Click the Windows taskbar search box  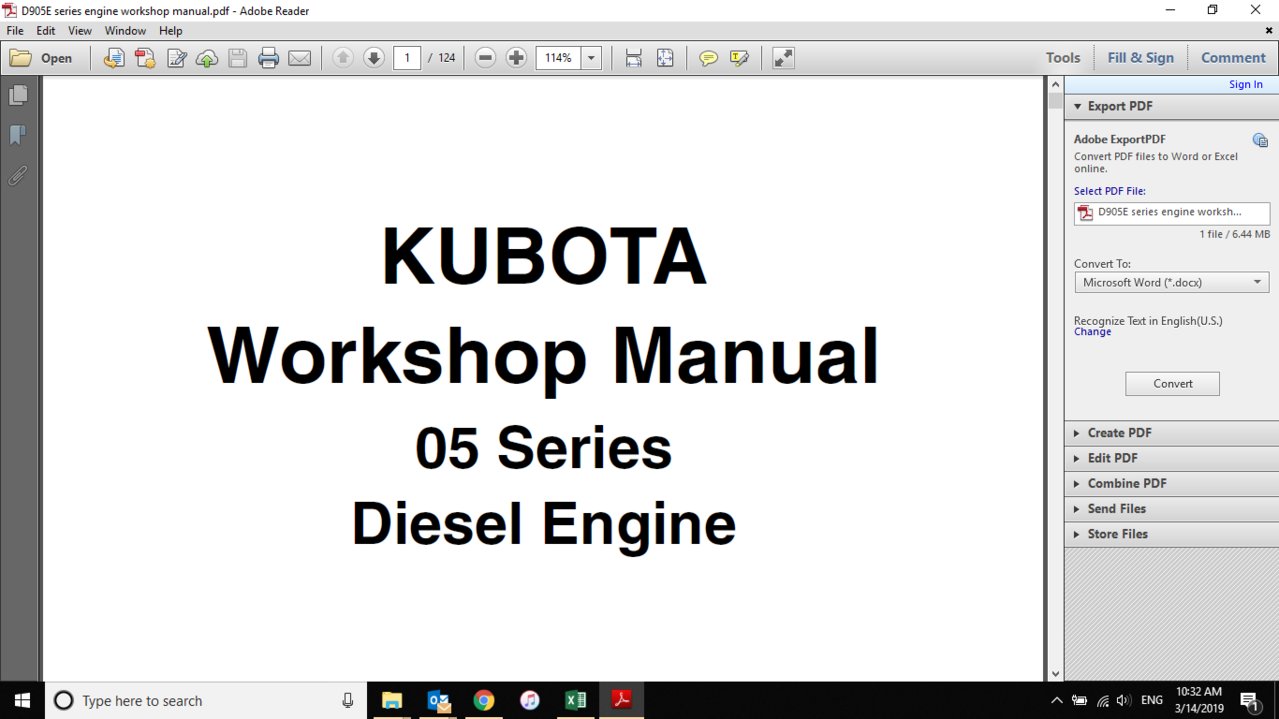pos(205,700)
